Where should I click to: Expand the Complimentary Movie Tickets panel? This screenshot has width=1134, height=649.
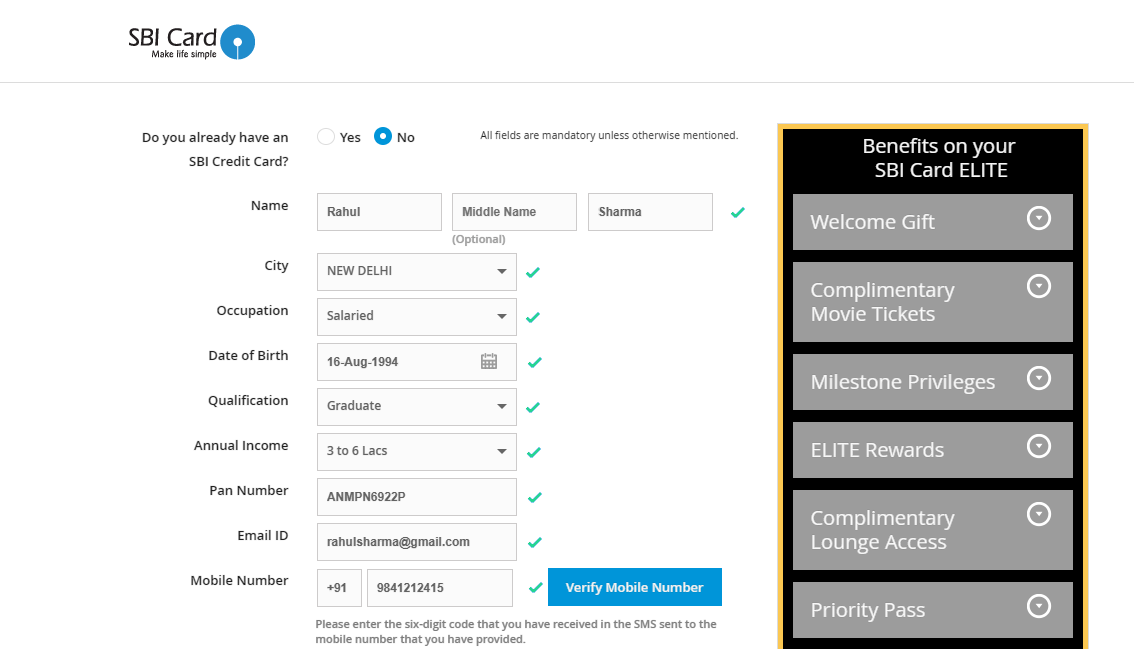pyautogui.click(x=932, y=302)
